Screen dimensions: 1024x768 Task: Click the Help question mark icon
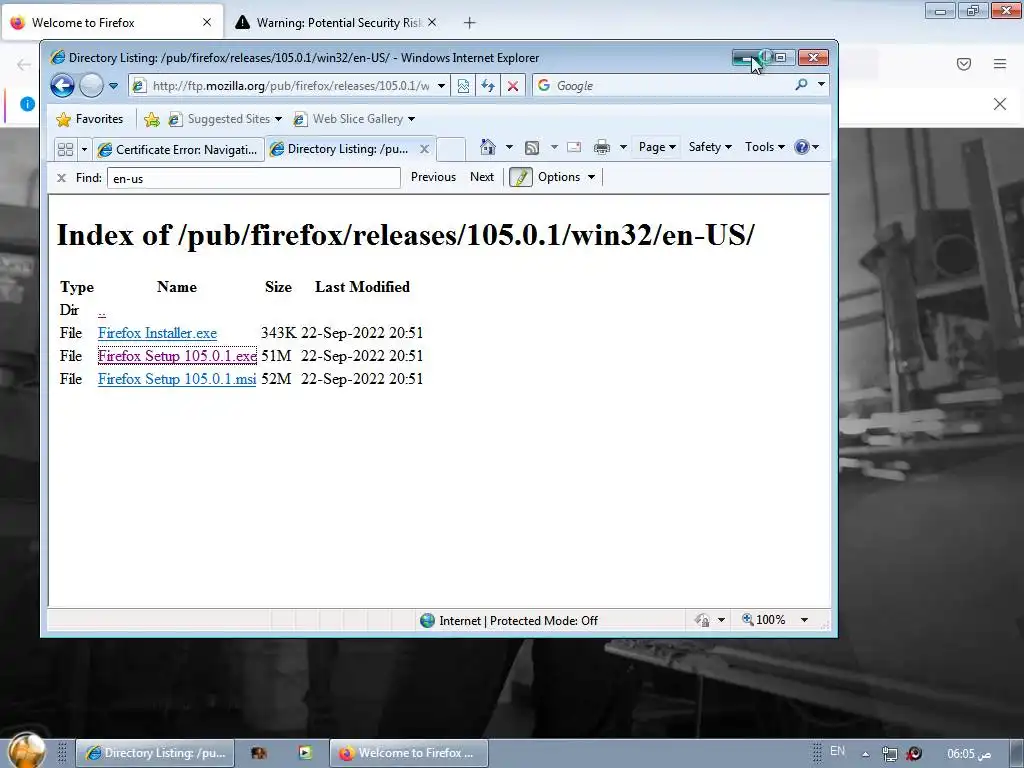tap(802, 147)
